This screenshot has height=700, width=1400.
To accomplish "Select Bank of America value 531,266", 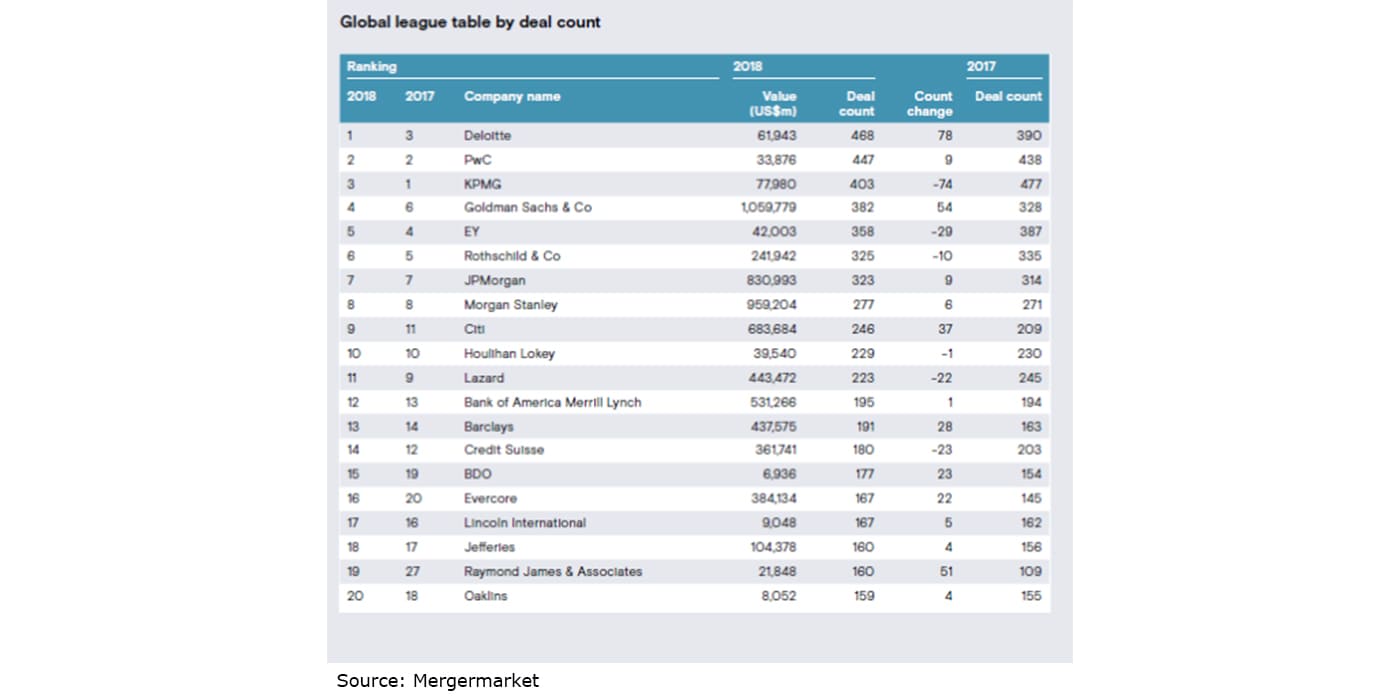I will pyautogui.click(x=772, y=402).
